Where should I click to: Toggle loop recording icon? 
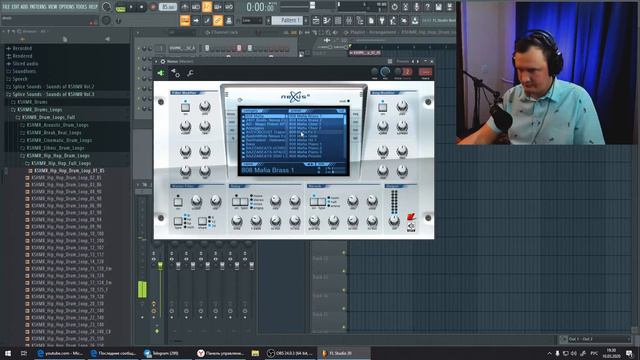[x=229, y=7]
